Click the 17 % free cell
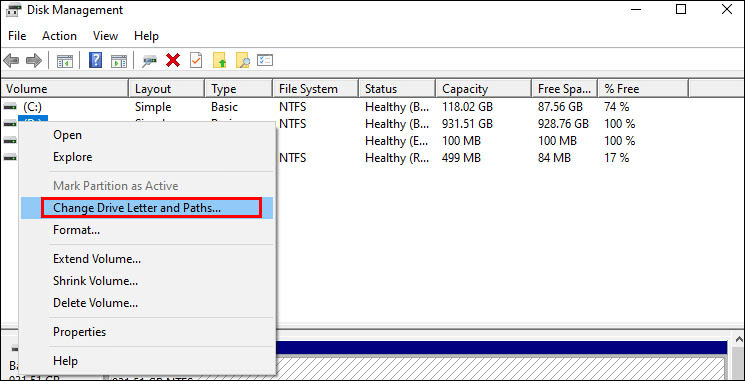Screen dimensions: 745x381 click(617, 158)
